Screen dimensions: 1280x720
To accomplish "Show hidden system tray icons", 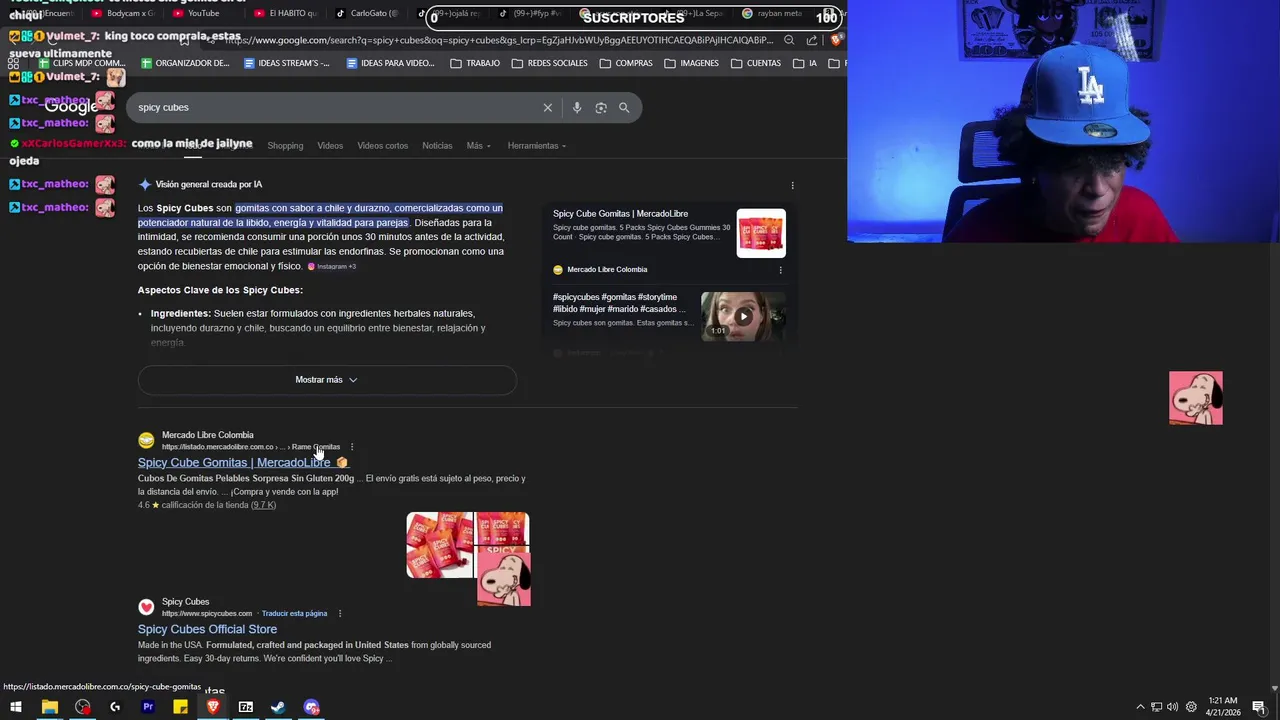I will (1140, 707).
